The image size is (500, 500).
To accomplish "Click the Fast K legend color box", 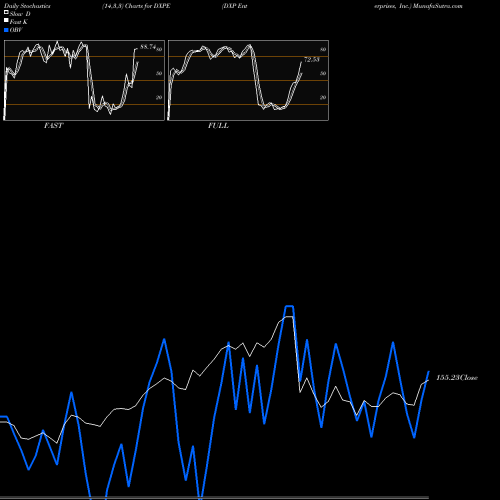I will tap(6, 20).
